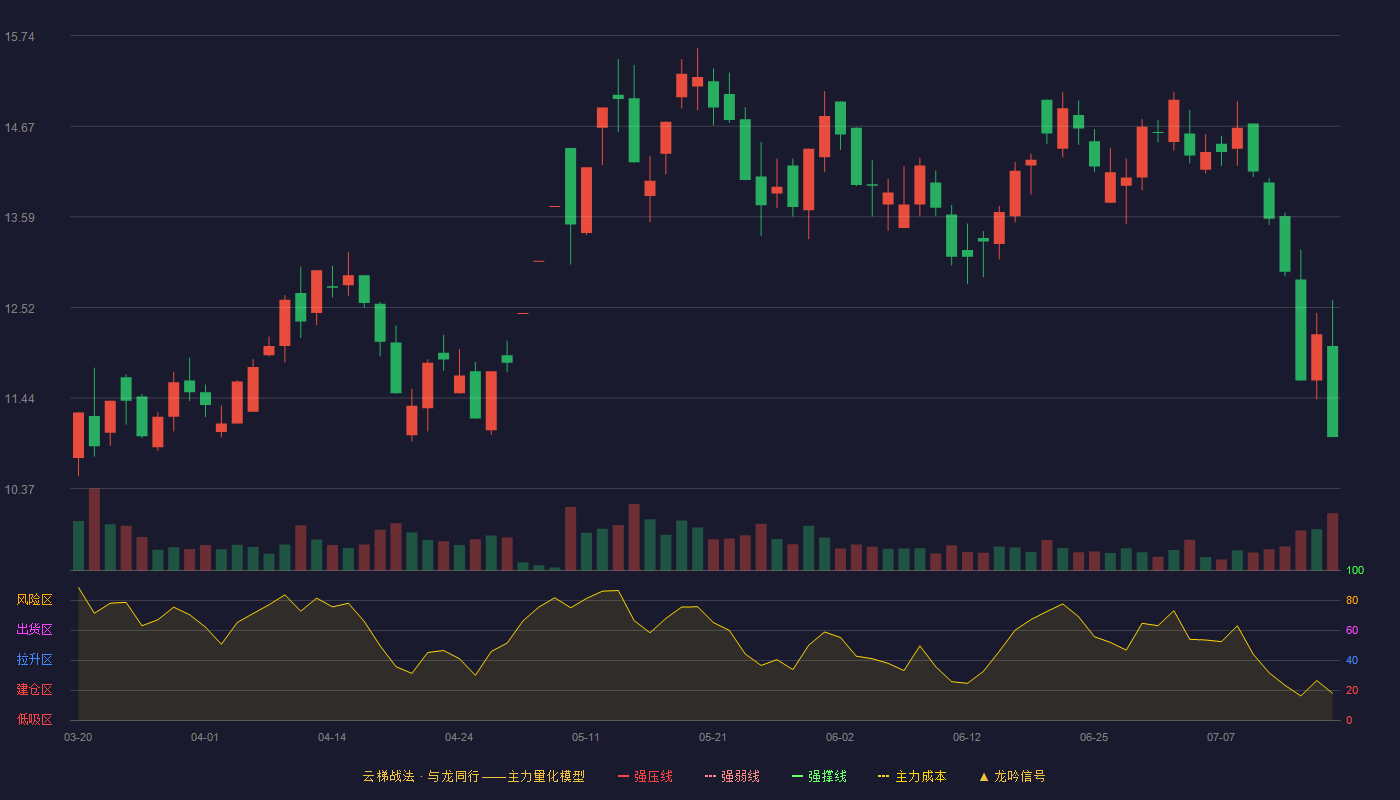Viewport: 1400px width, 800px height.
Task: Click the 04-01 date axis label
Action: pyautogui.click(x=205, y=737)
